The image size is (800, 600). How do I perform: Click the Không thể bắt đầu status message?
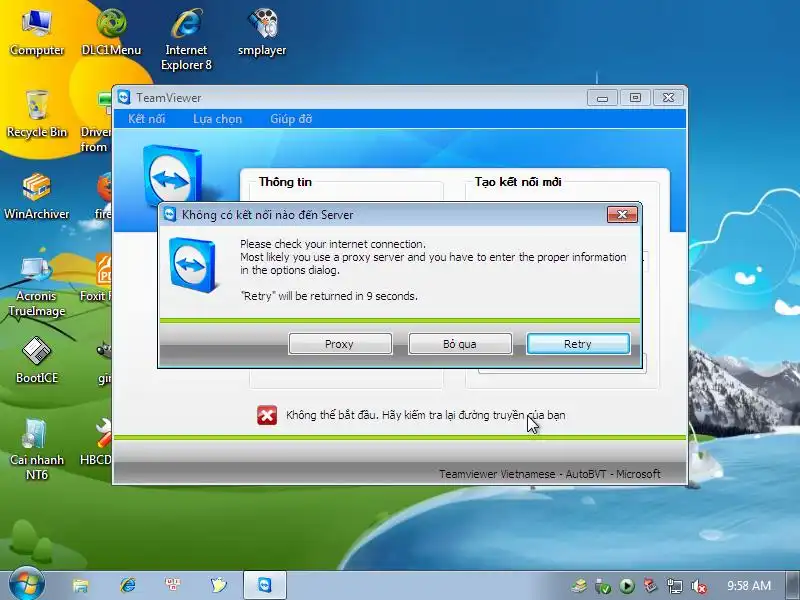[426, 415]
